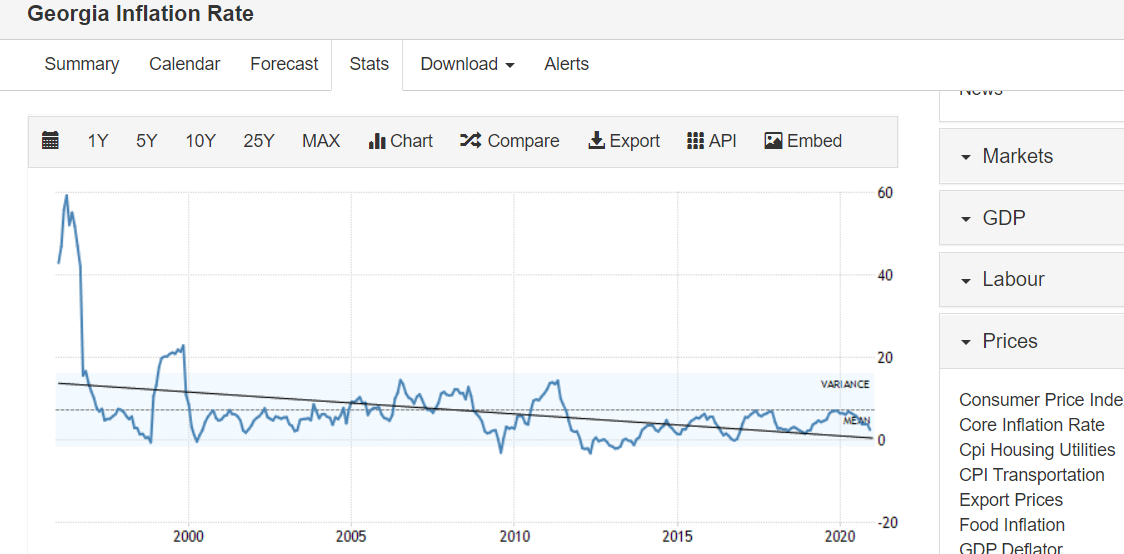
Task: Open the Calendar tab
Action: click(184, 64)
